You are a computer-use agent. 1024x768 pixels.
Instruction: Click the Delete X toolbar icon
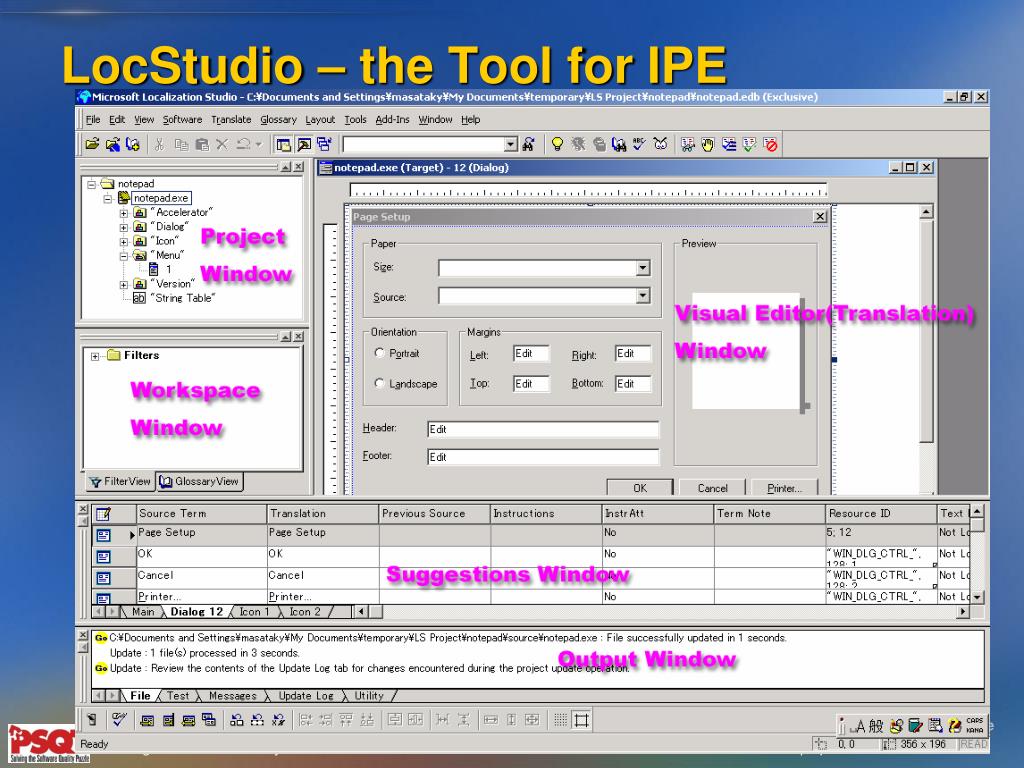(222, 144)
